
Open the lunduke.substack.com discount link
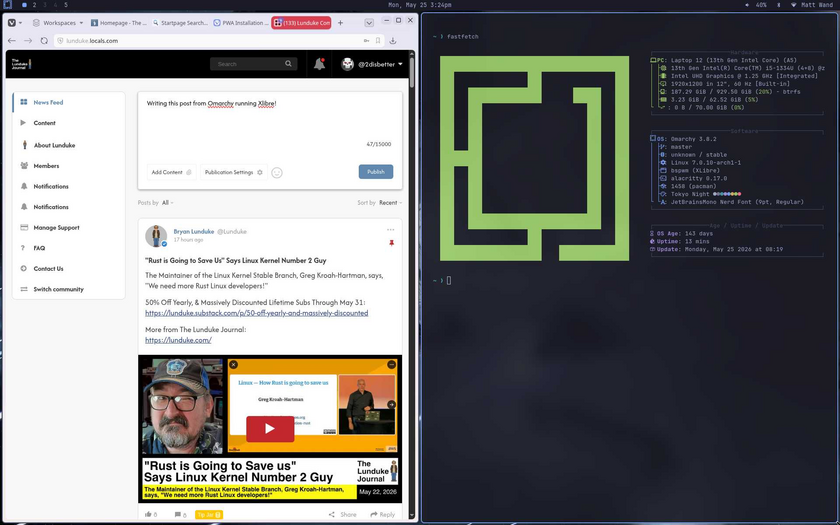coord(257,313)
